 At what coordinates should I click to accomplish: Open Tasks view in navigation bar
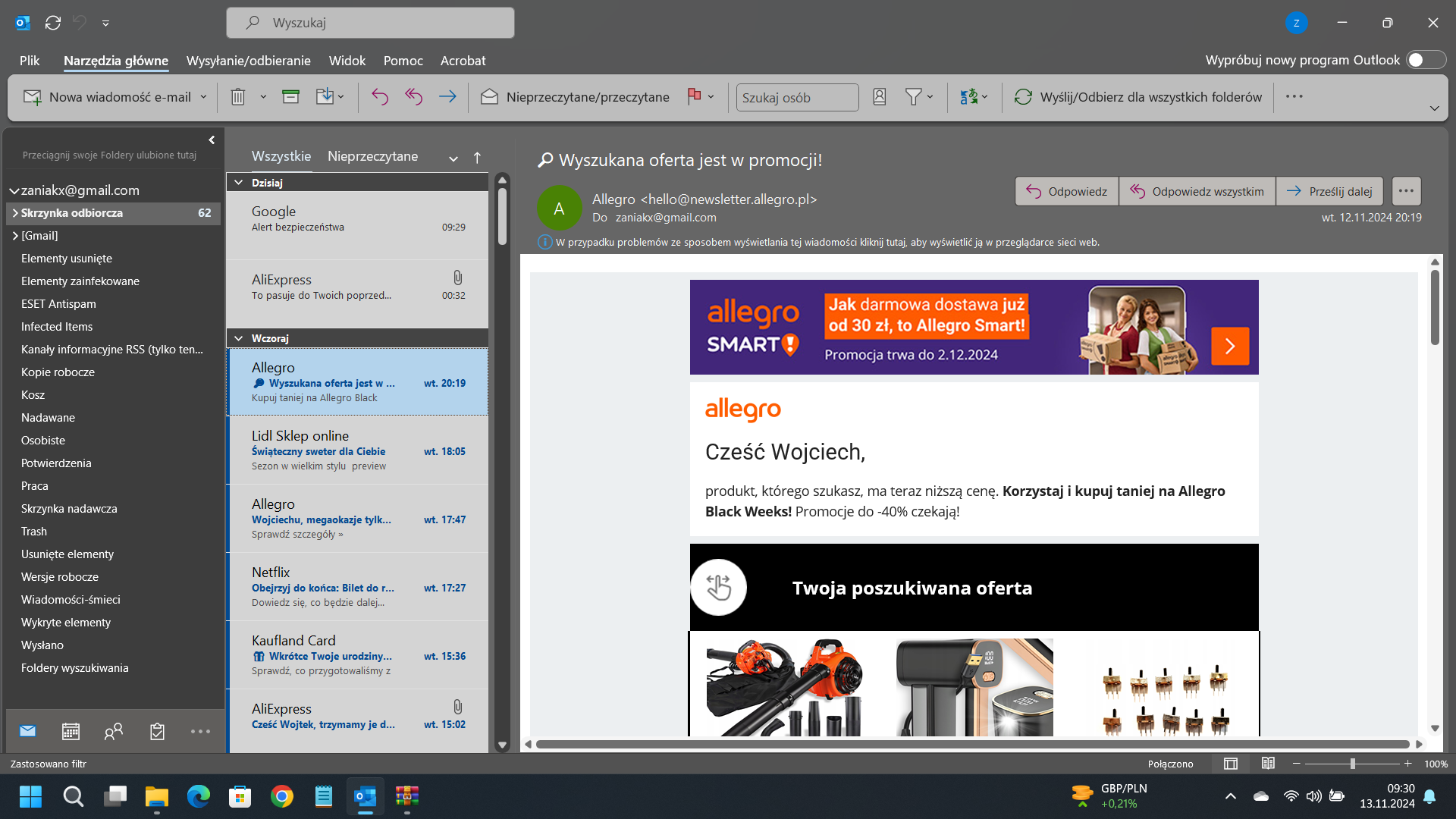(x=157, y=731)
